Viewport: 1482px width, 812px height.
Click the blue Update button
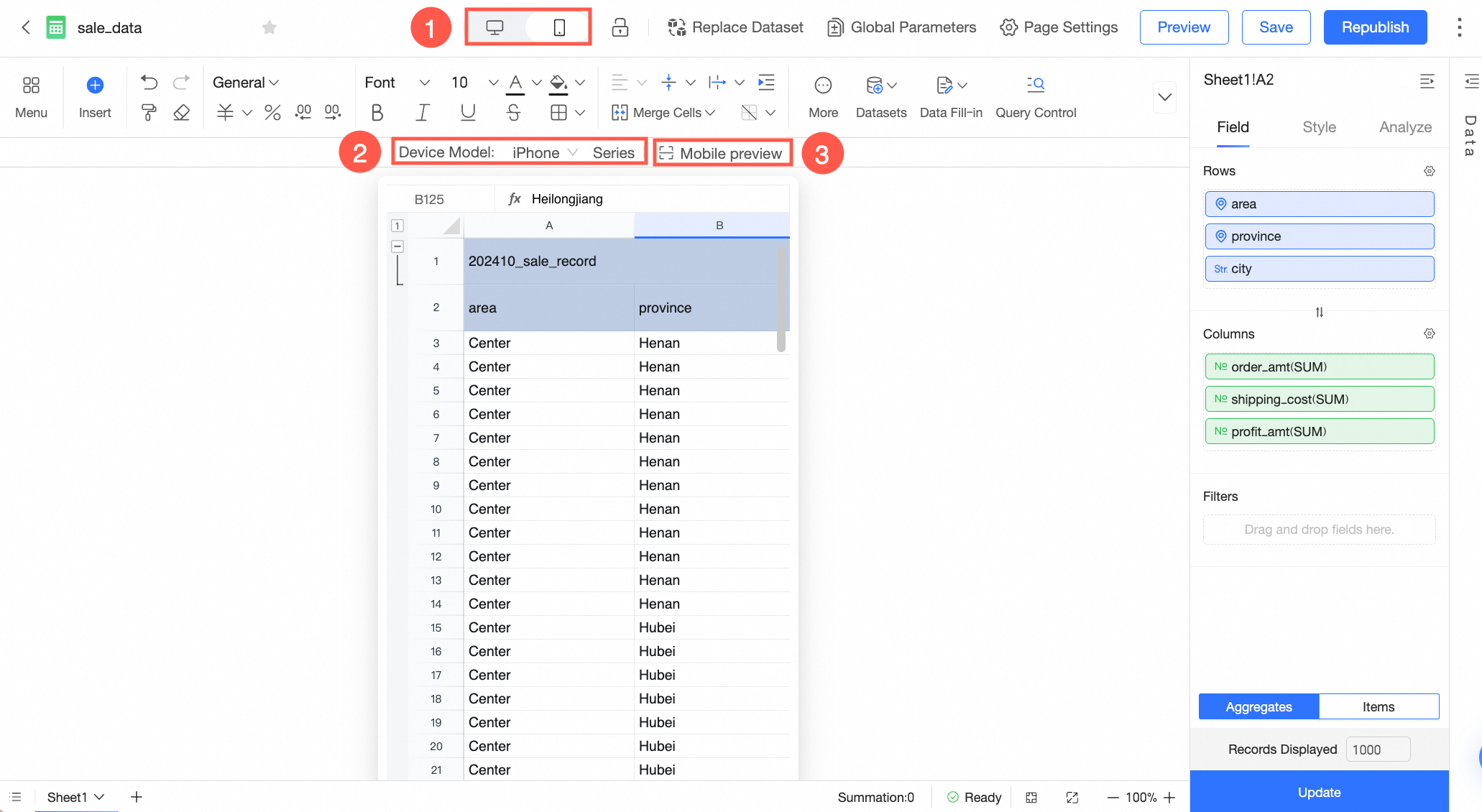click(1319, 792)
